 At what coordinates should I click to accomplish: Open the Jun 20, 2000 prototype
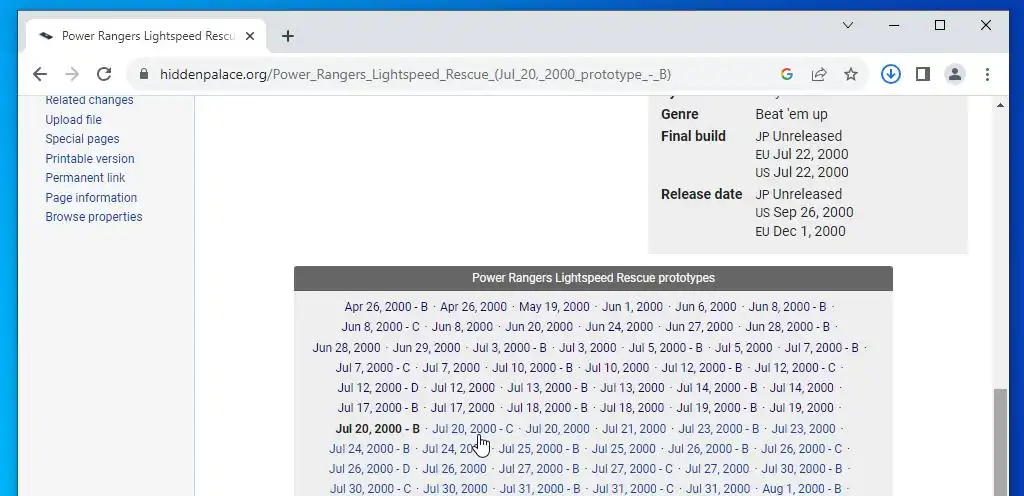539,327
